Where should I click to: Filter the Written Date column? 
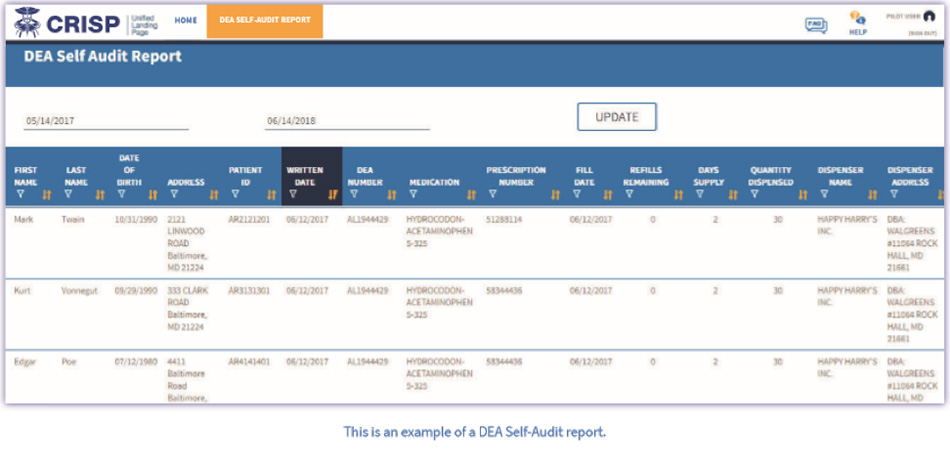point(293,195)
